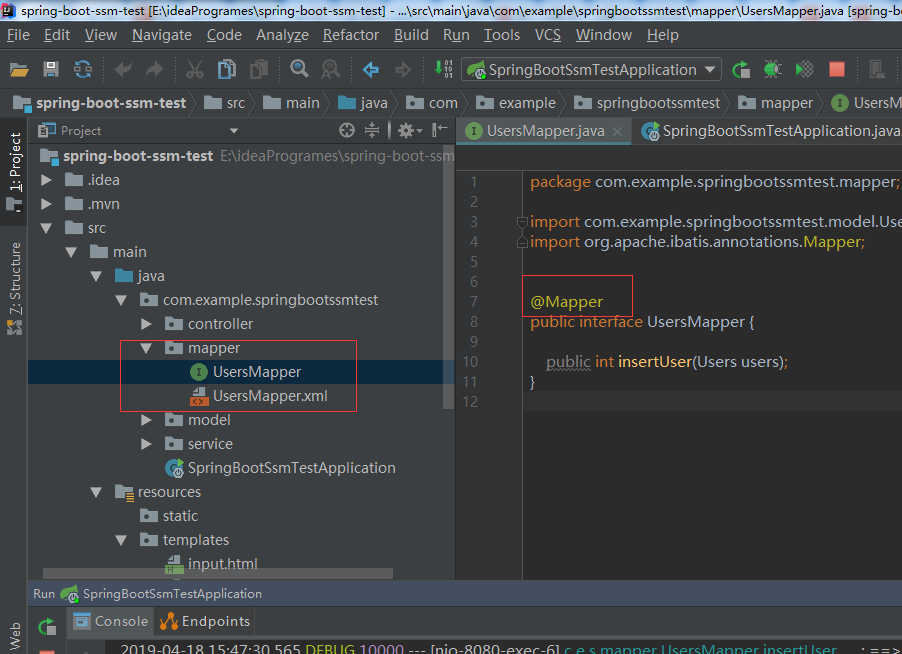Click the Collapse All icon in Project panel
Image resolution: width=902 pixels, height=654 pixels.
(372, 131)
